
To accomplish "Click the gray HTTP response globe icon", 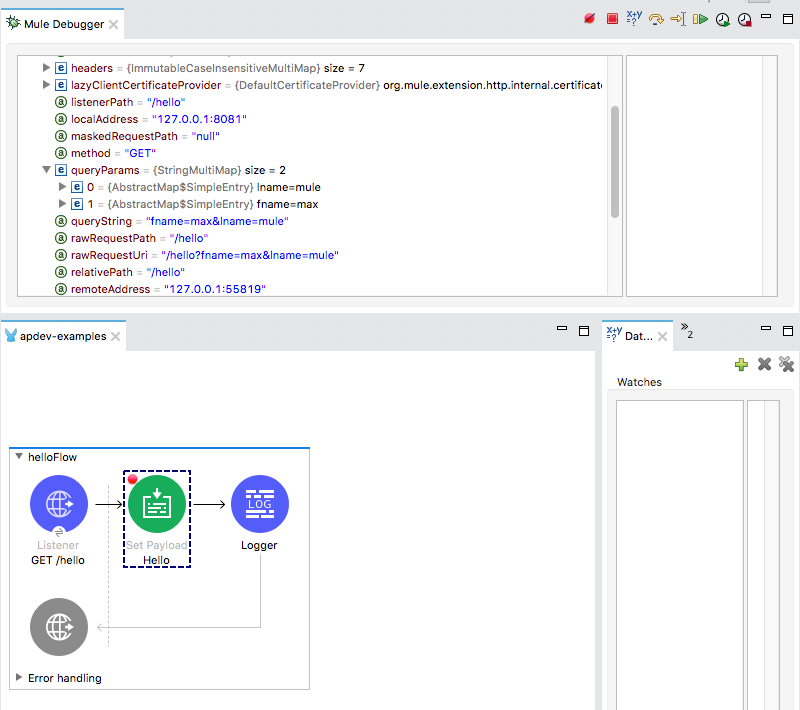I will [x=59, y=627].
